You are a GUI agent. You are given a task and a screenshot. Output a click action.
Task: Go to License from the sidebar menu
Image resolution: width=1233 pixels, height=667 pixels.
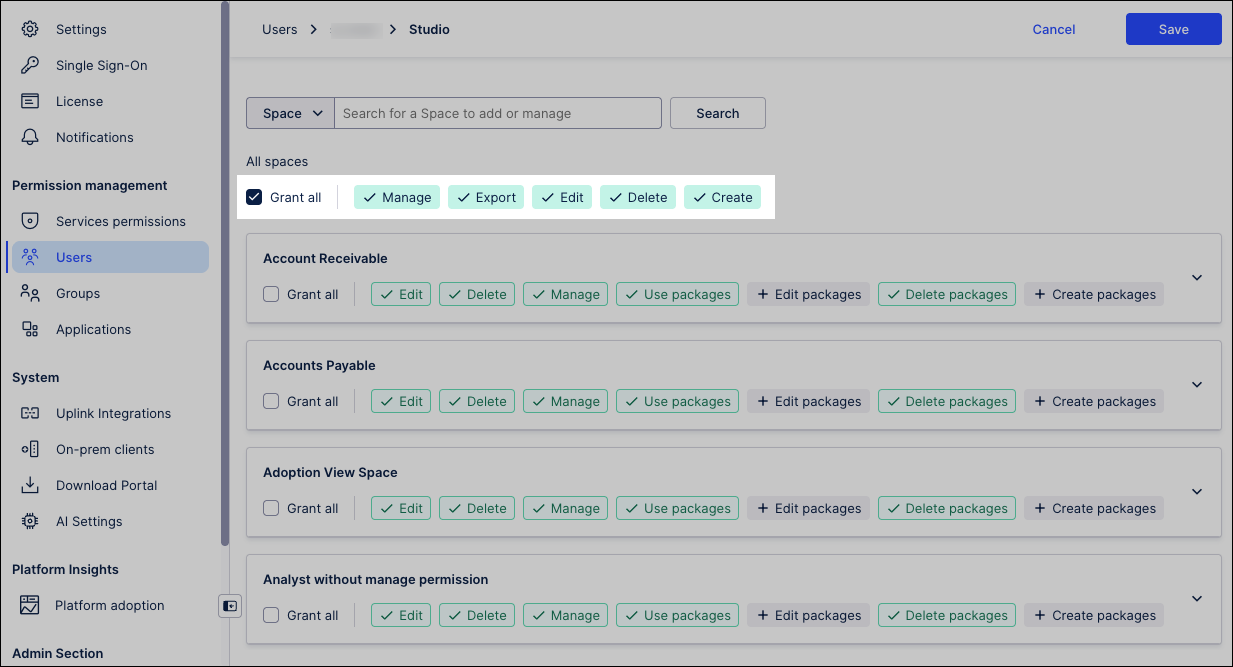[x=80, y=101]
